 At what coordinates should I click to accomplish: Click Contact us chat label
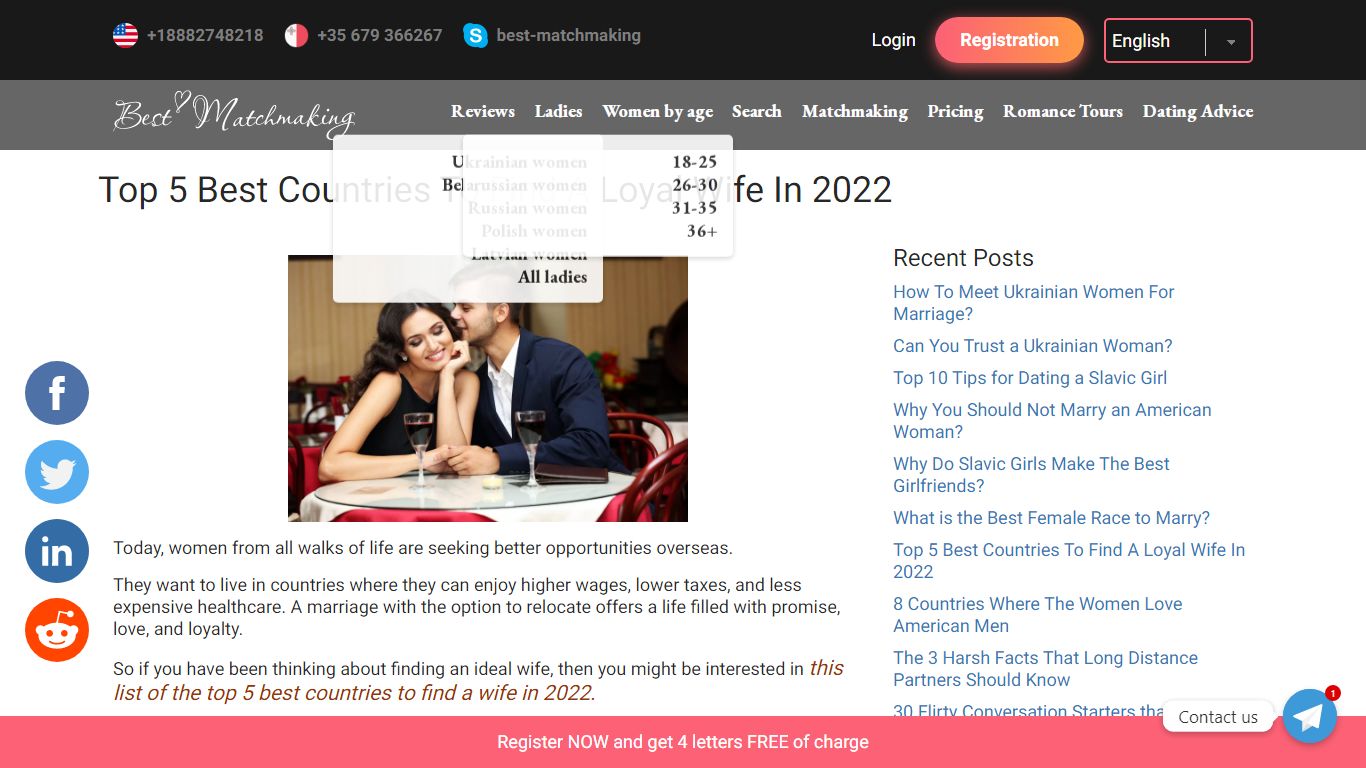click(x=1218, y=717)
